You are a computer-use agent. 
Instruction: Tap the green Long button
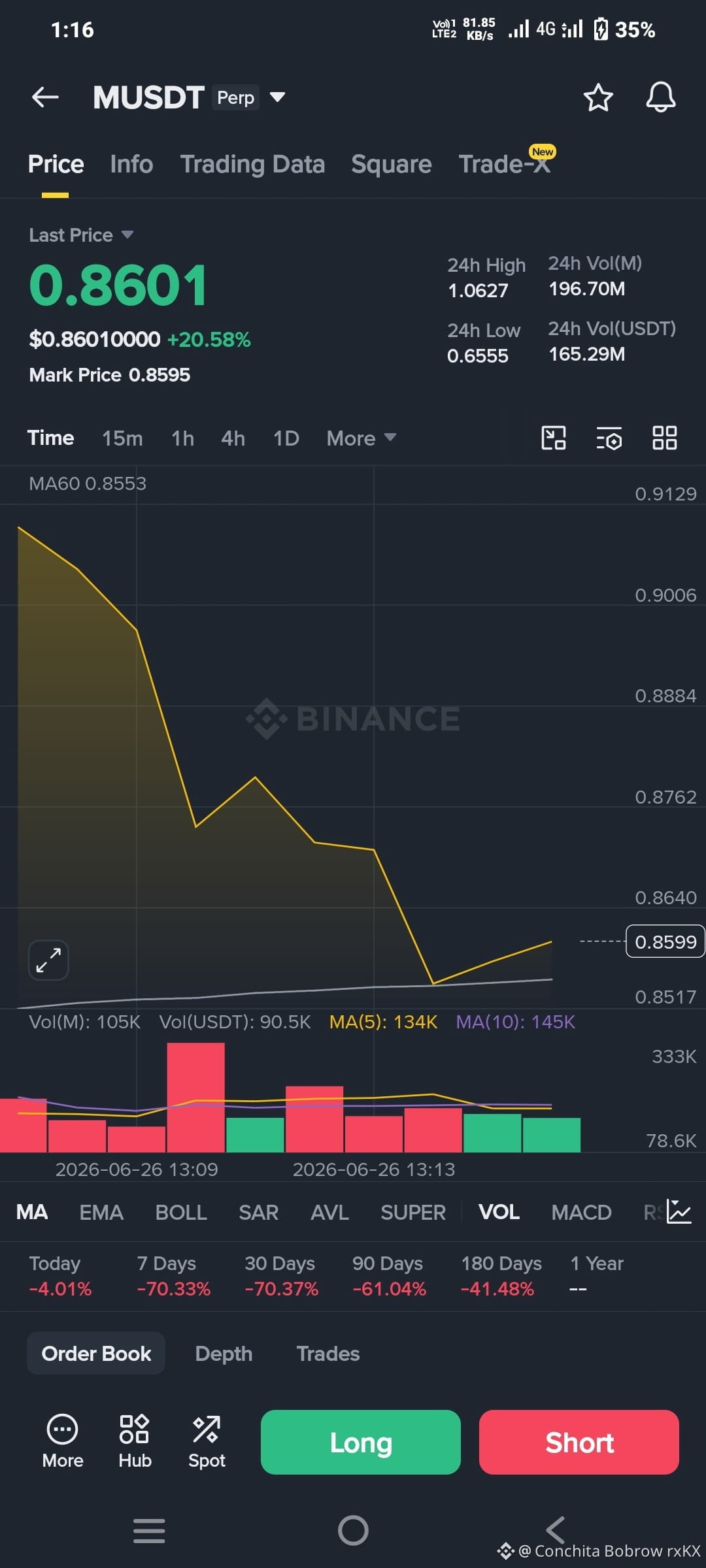point(361,1442)
